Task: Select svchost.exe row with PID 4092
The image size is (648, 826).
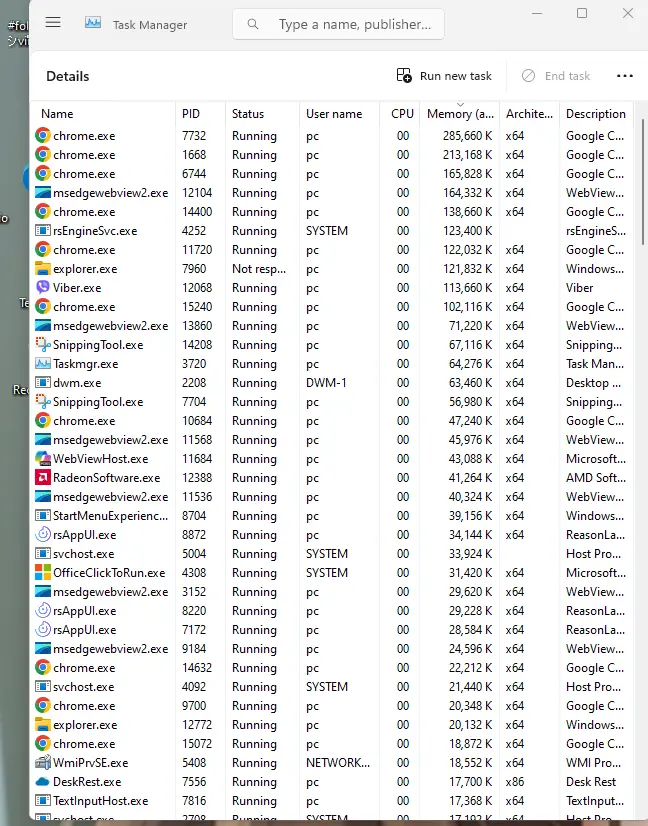Action: (x=332, y=687)
